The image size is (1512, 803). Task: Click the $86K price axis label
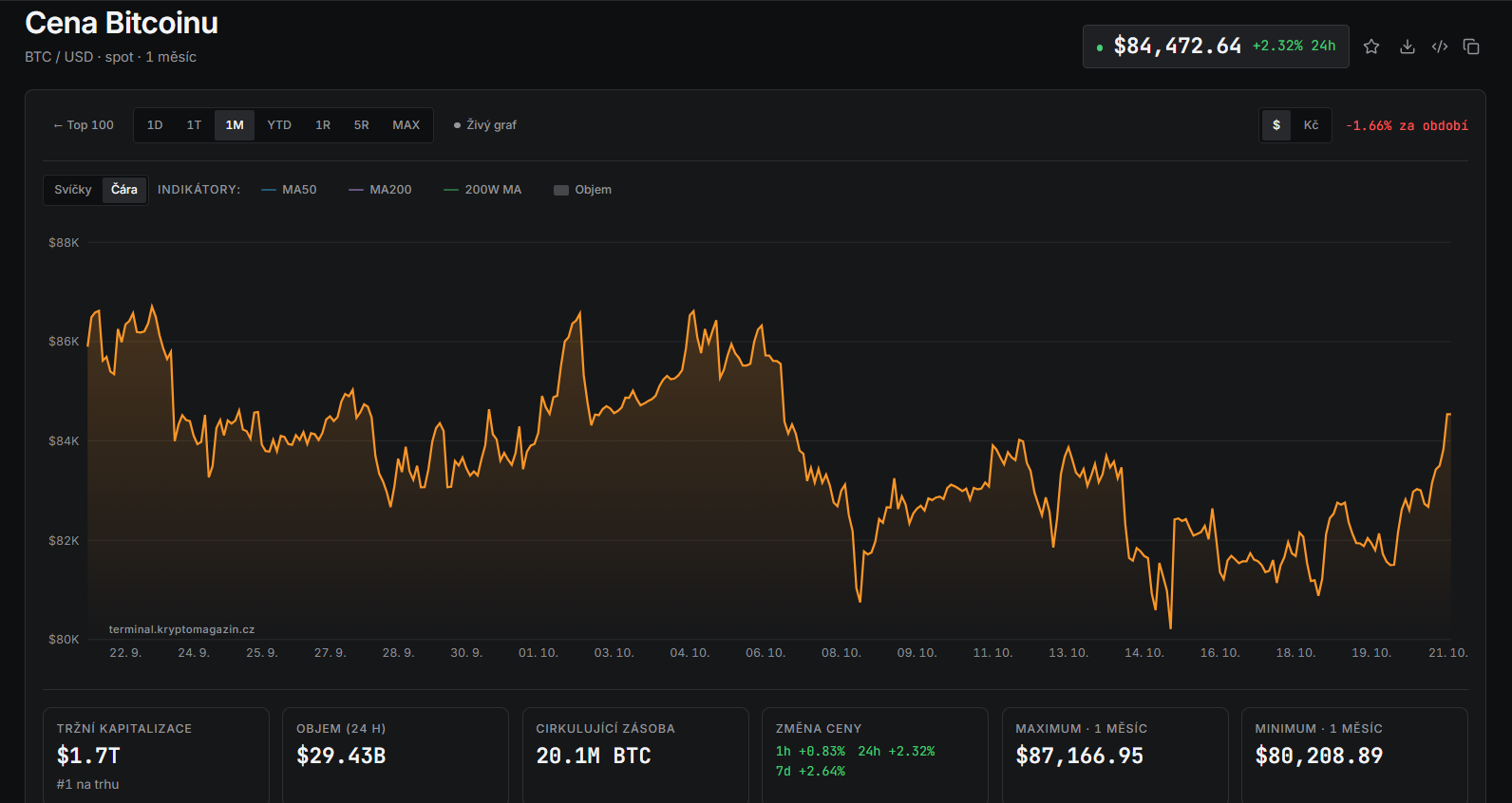point(64,342)
